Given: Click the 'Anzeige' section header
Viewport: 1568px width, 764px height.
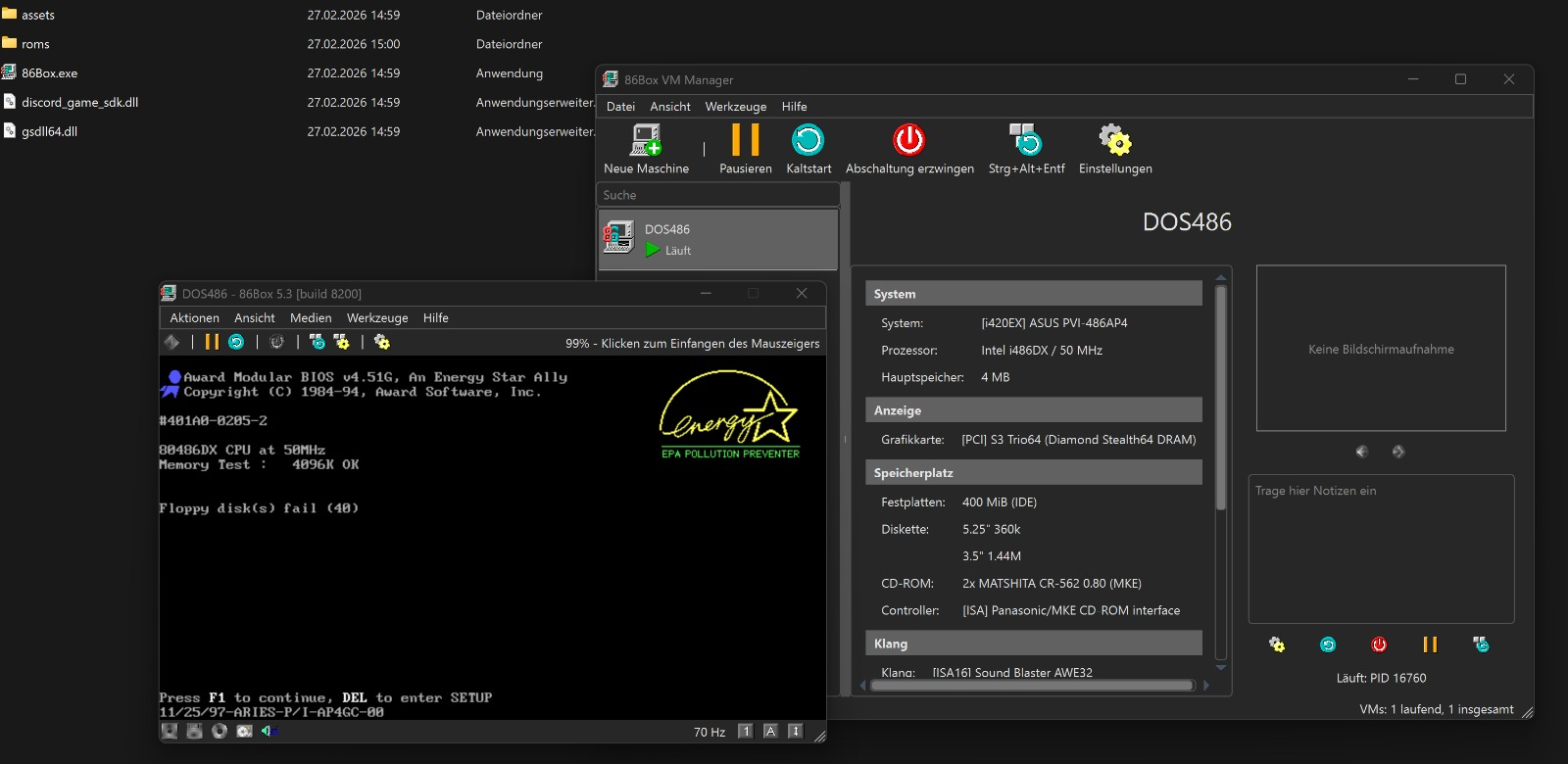Looking at the screenshot, I should [x=1034, y=410].
